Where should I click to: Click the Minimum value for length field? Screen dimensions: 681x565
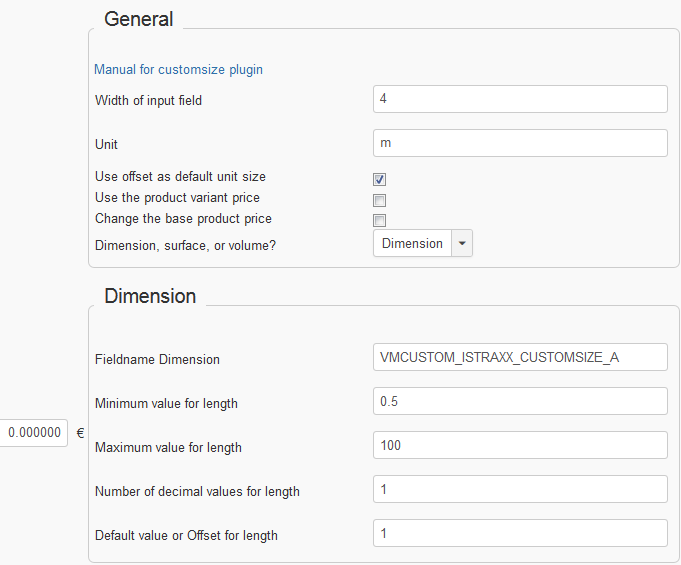520,401
